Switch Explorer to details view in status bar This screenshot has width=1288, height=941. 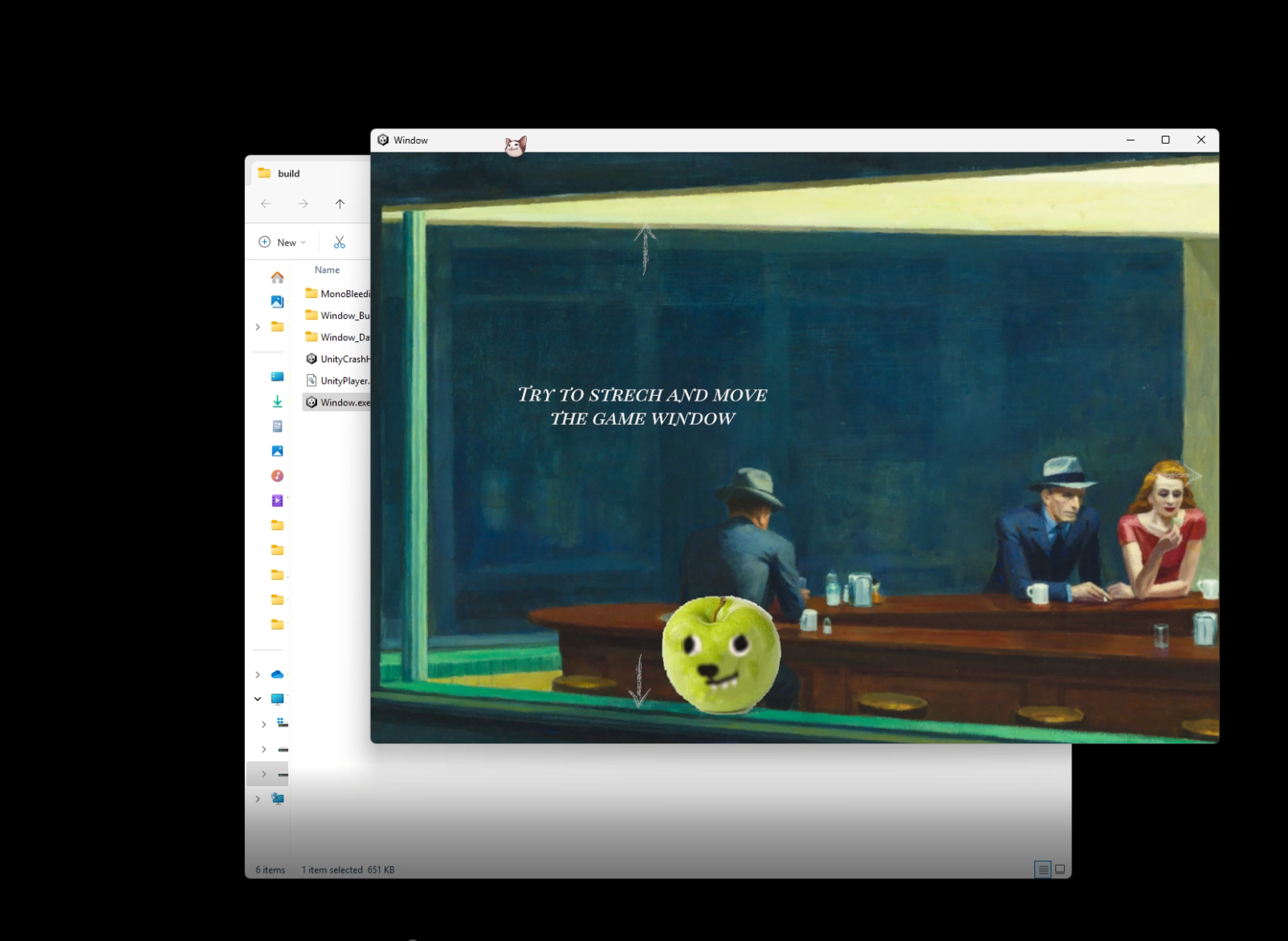1042,870
